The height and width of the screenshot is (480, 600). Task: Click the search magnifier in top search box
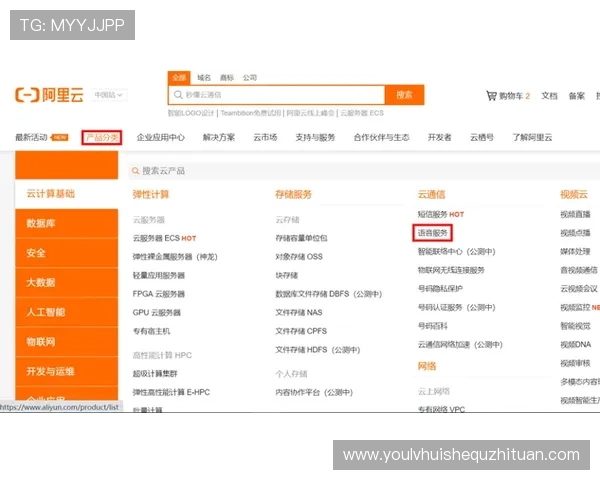178,95
